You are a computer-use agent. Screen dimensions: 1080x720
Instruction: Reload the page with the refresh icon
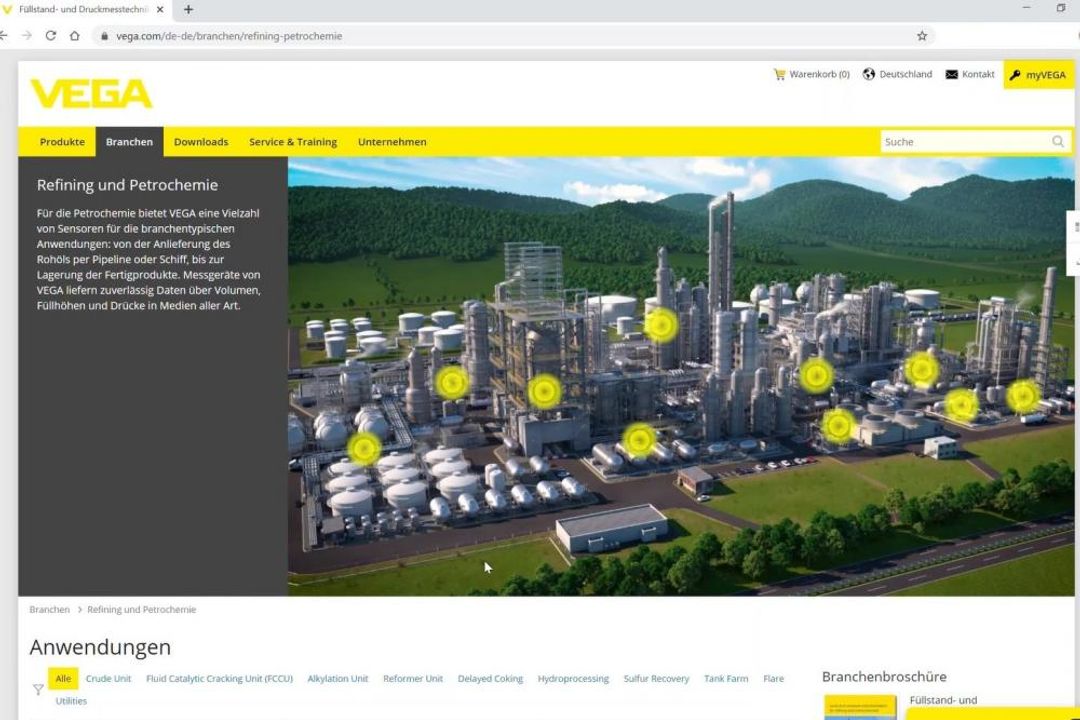tap(50, 36)
